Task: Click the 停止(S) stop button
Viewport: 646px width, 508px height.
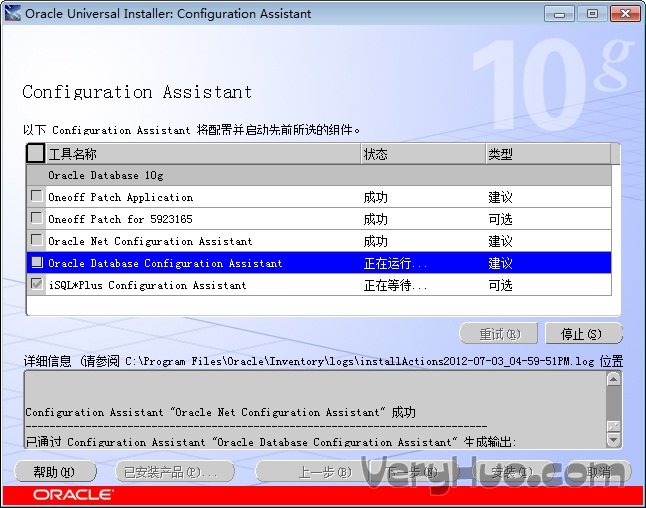Action: [584, 333]
